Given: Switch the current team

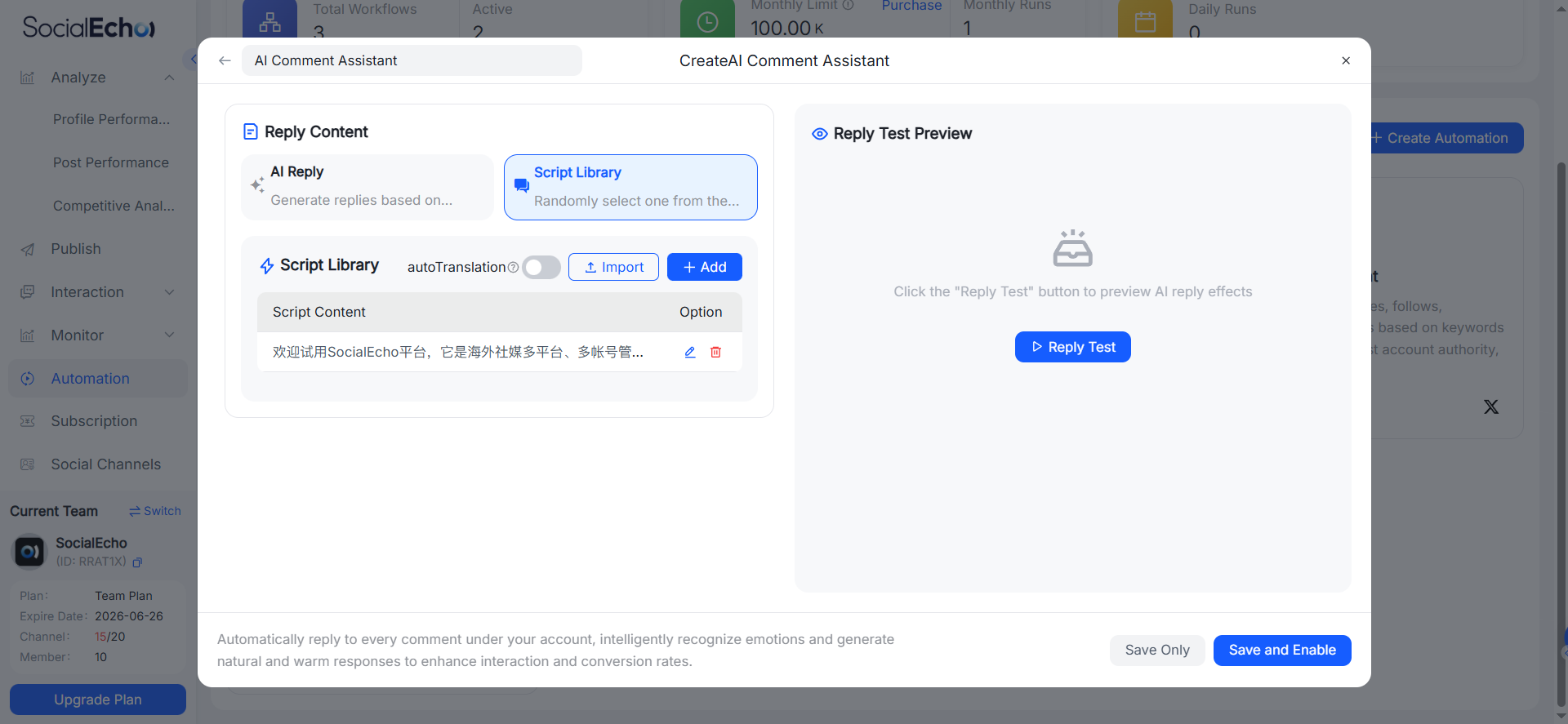Looking at the screenshot, I should click(155, 511).
